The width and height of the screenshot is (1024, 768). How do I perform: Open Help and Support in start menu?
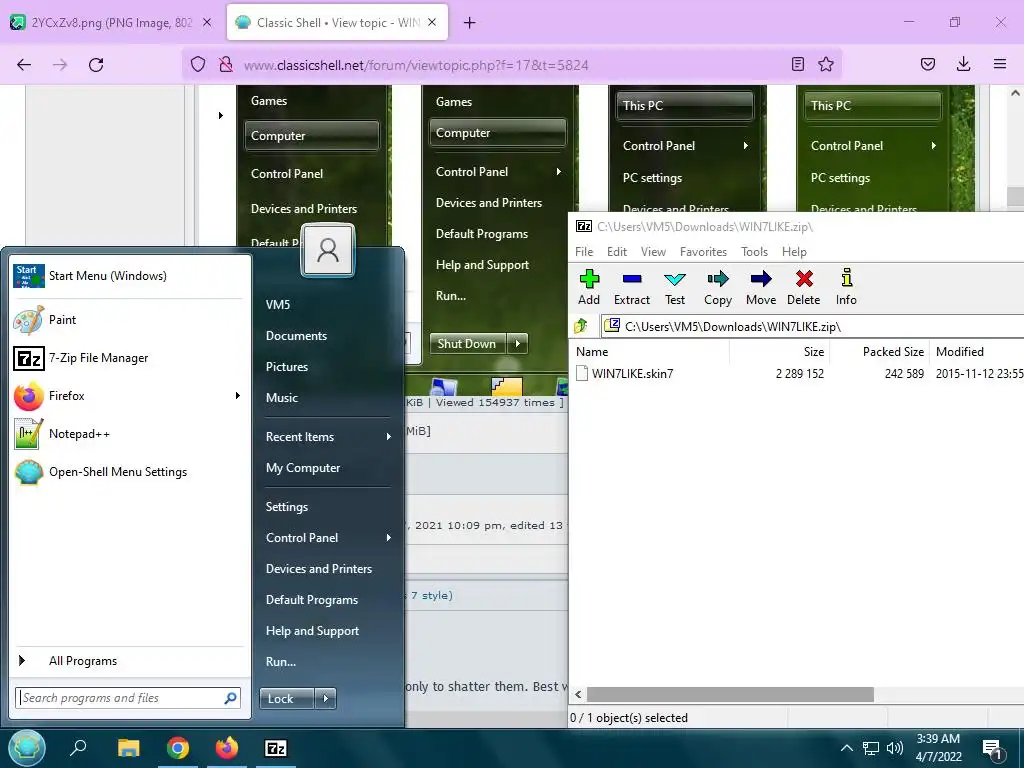312,631
